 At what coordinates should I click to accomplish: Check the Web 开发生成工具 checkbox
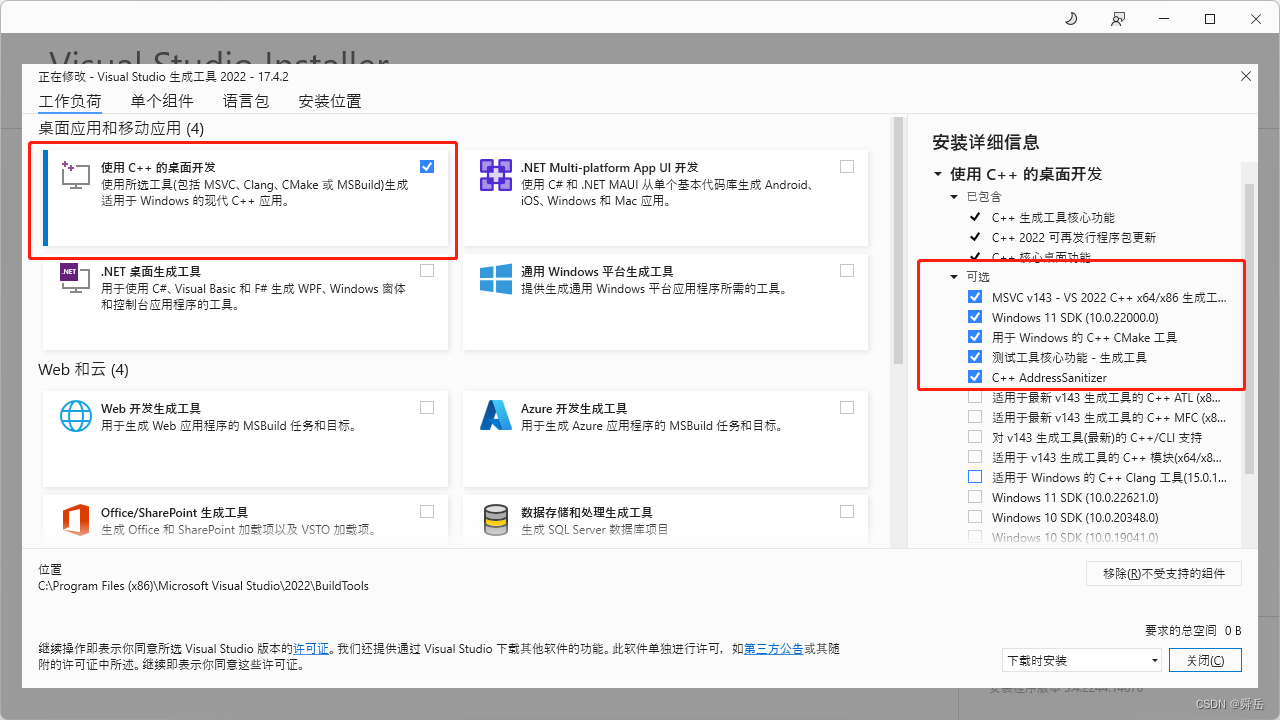pos(428,407)
